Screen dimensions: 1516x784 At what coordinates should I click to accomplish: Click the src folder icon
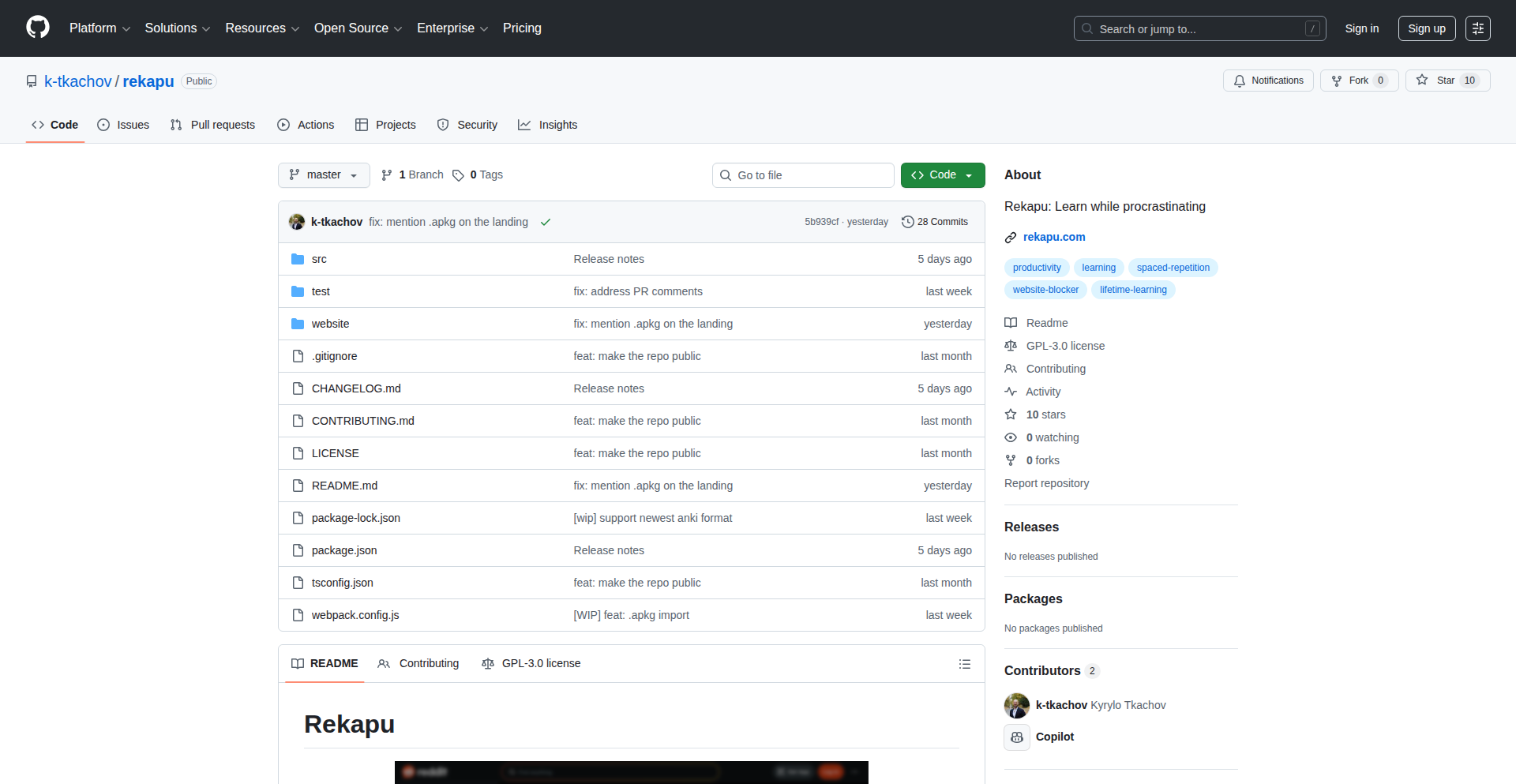pos(298,259)
